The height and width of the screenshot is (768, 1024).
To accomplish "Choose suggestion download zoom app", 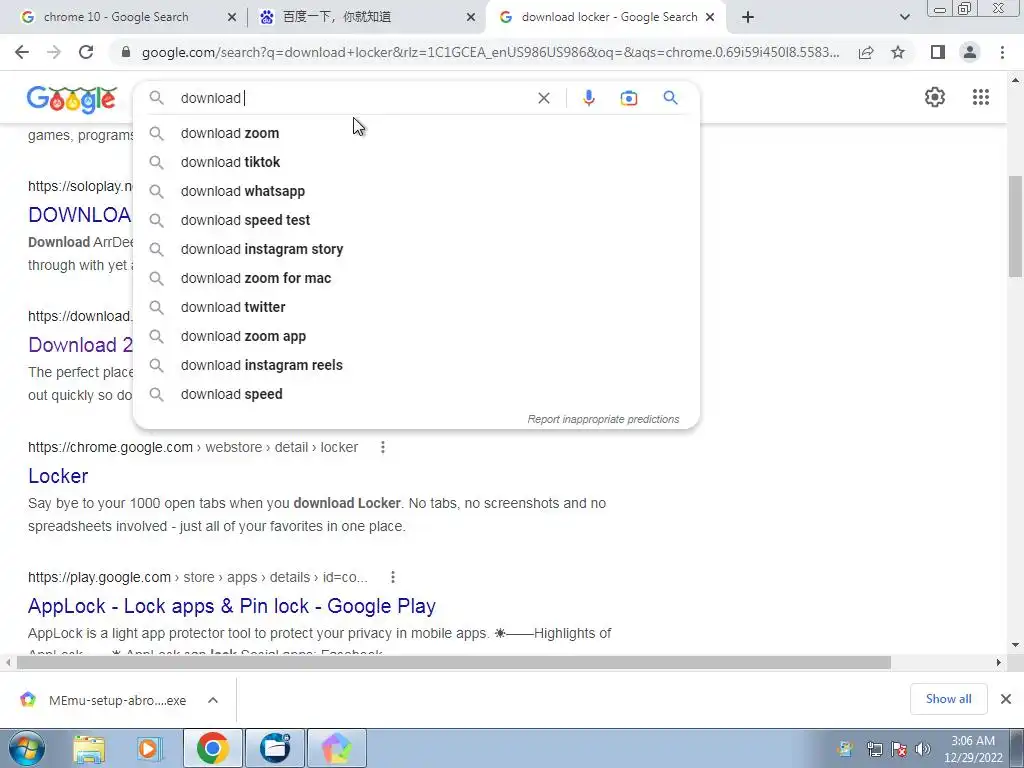I will [x=416, y=336].
